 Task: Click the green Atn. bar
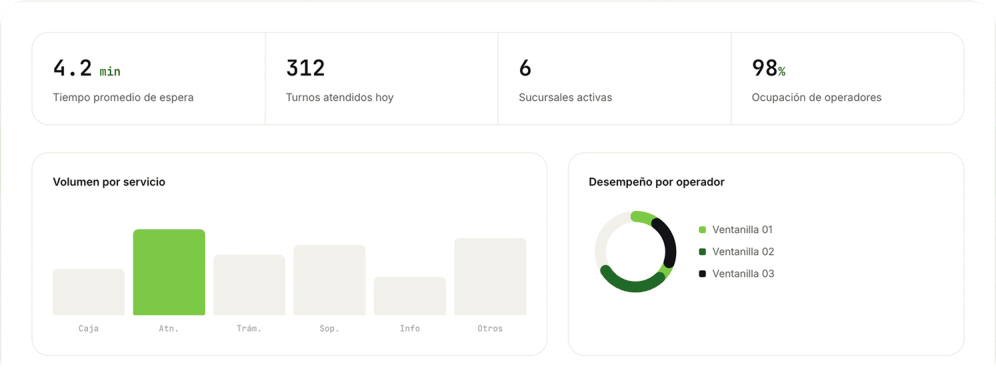[169, 272]
